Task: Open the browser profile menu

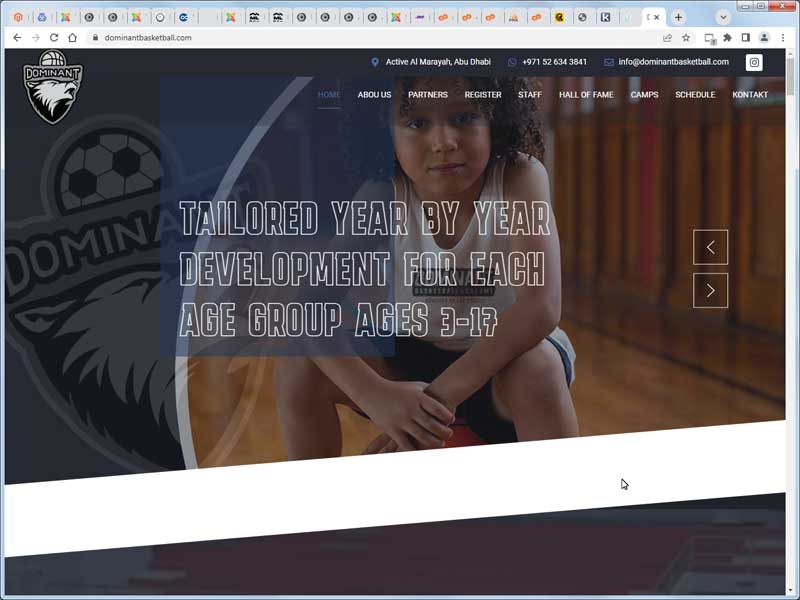Action: [764, 37]
